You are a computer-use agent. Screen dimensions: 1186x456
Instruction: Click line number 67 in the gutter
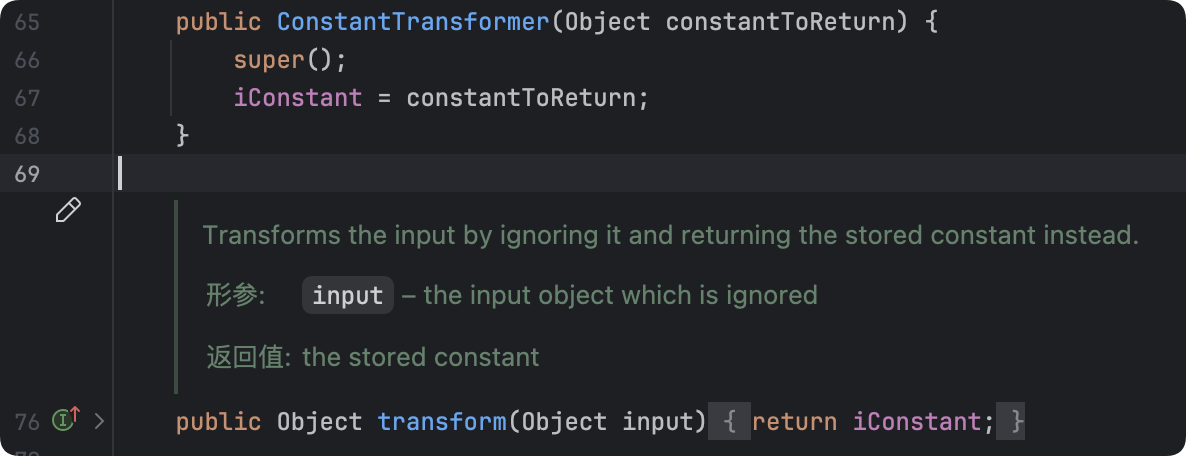point(27,98)
